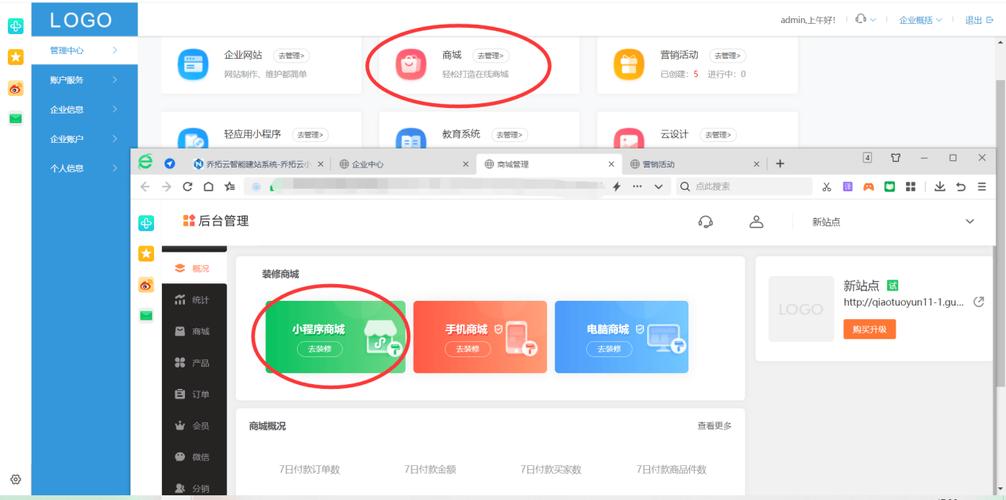
Task: Open the address bar three-dots menu
Action: (637, 186)
